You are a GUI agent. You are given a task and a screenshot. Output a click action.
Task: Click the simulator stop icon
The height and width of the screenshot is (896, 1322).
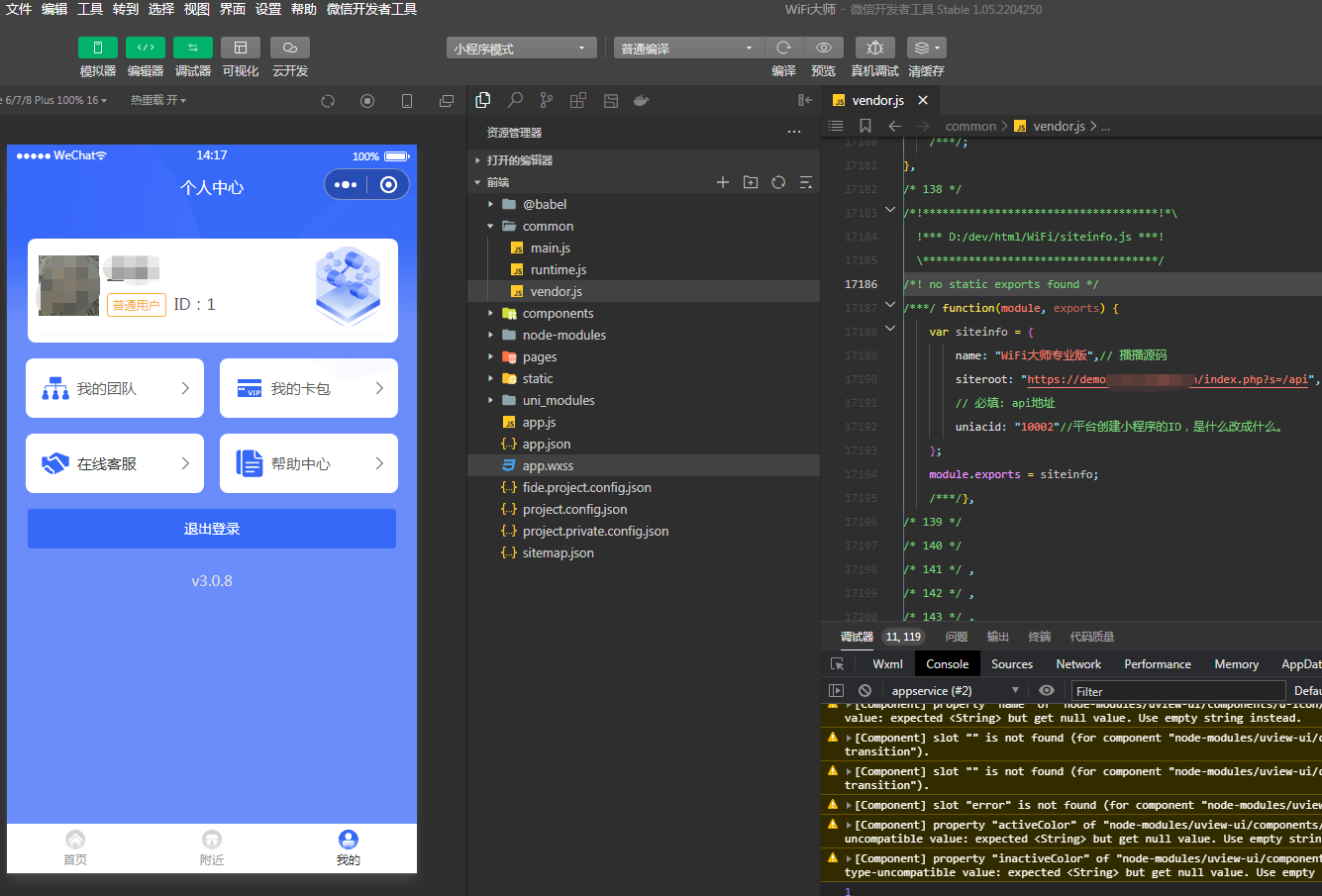click(367, 101)
